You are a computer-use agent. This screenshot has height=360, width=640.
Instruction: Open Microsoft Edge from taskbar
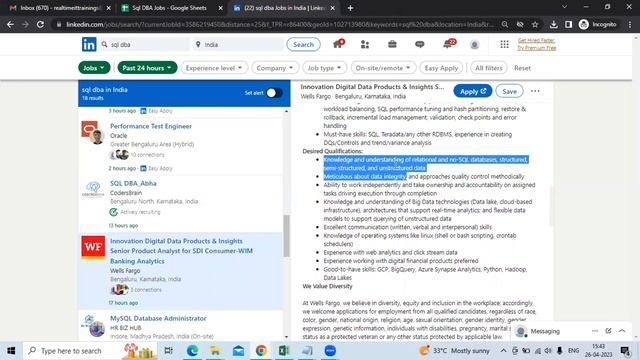pyautogui.click(x=192, y=351)
